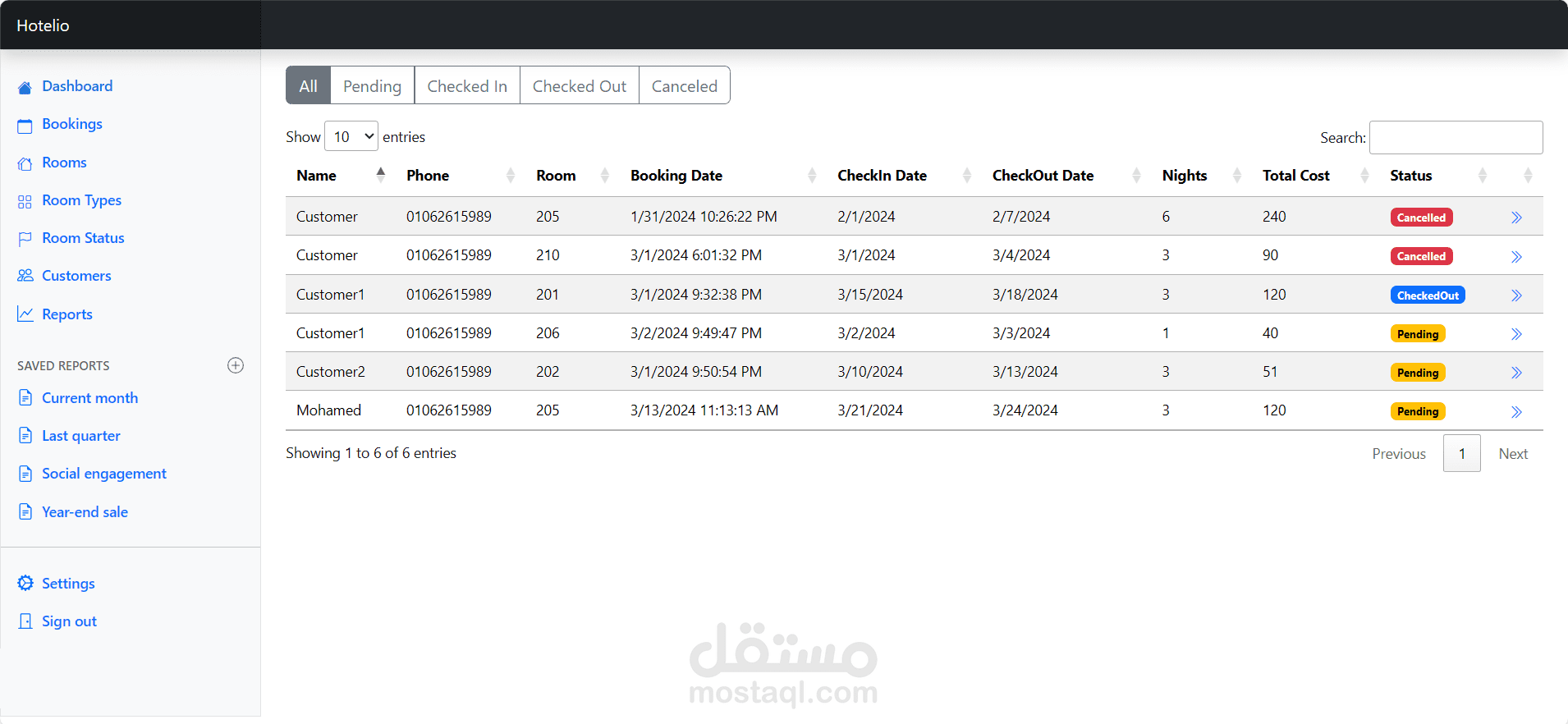Sort table by CheckOut Date column
This screenshot has height=724, width=1568.
(1067, 176)
